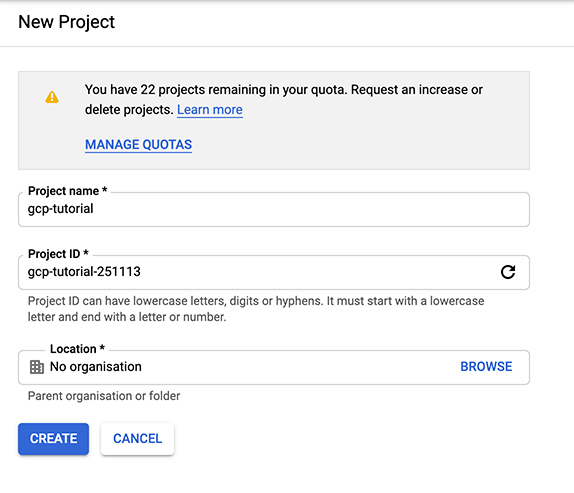Click the yellow warning triangle icon
574x493 pixels.
[52, 97]
